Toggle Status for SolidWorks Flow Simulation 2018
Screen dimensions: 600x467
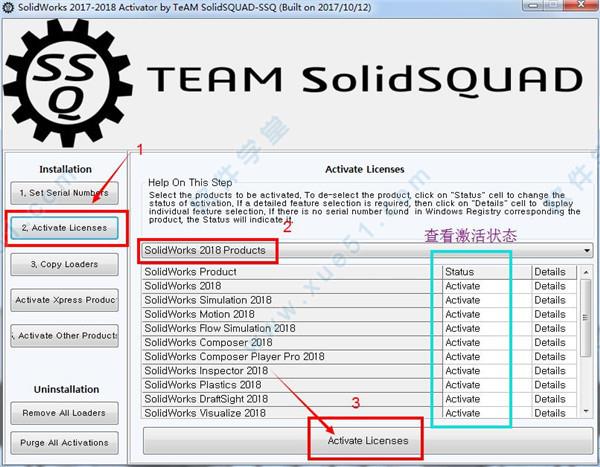pyautogui.click(x=487, y=329)
